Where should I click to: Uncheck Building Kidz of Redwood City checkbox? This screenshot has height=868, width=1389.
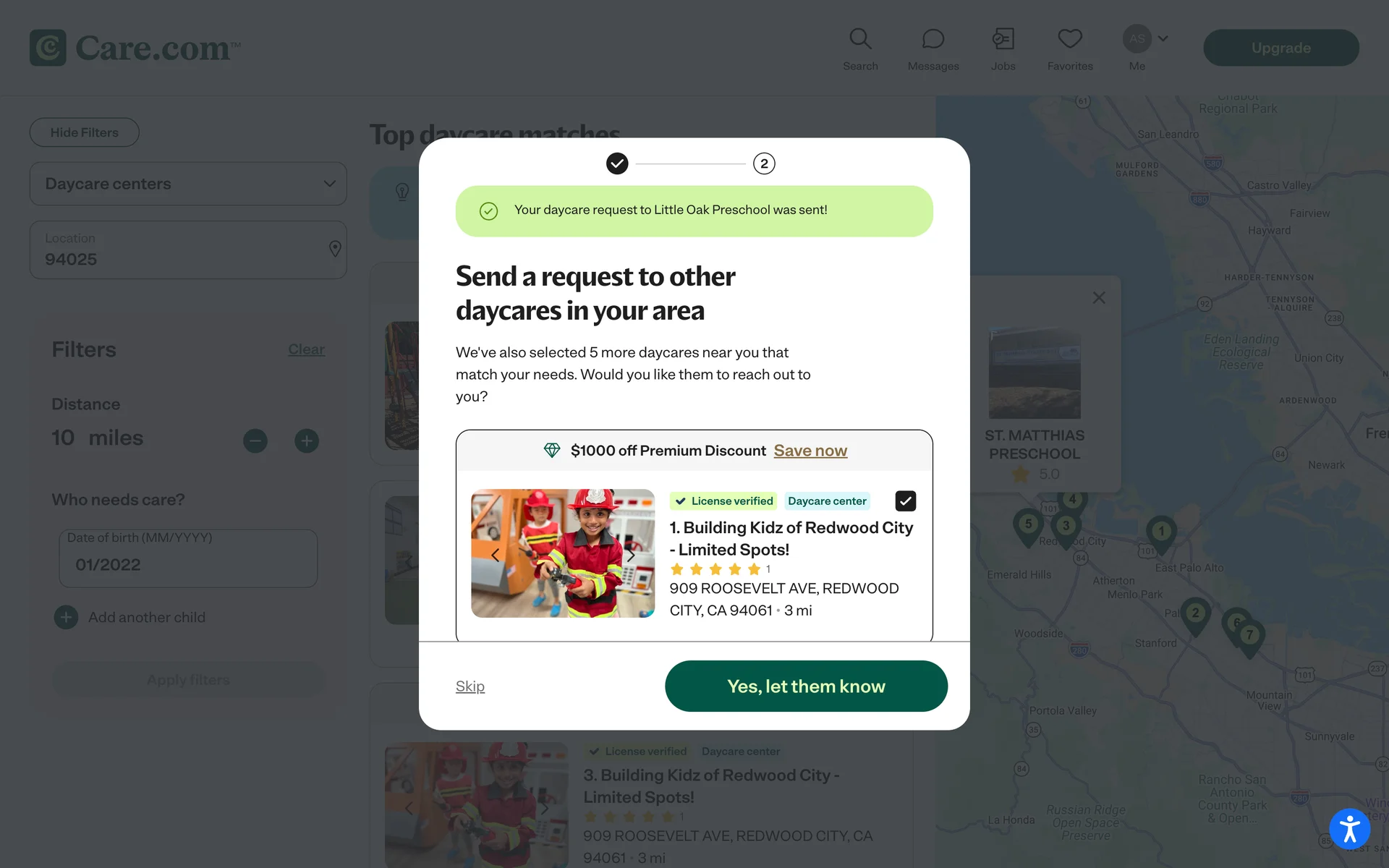click(905, 501)
